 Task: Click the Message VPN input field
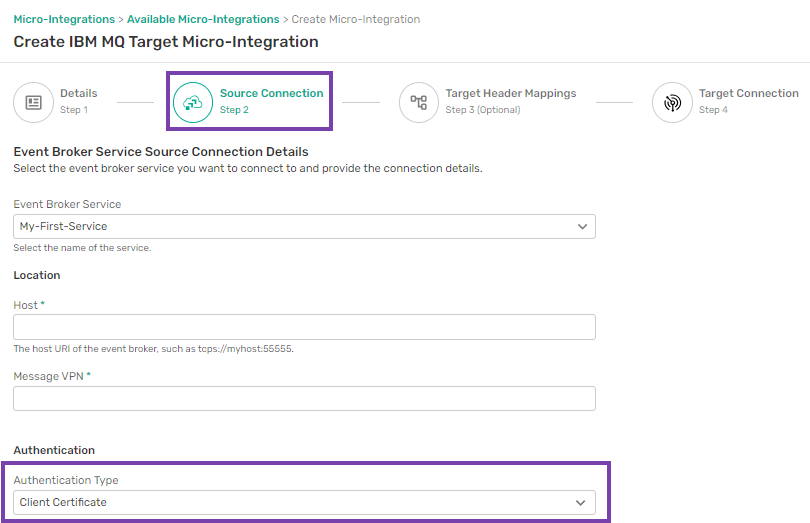[304, 398]
